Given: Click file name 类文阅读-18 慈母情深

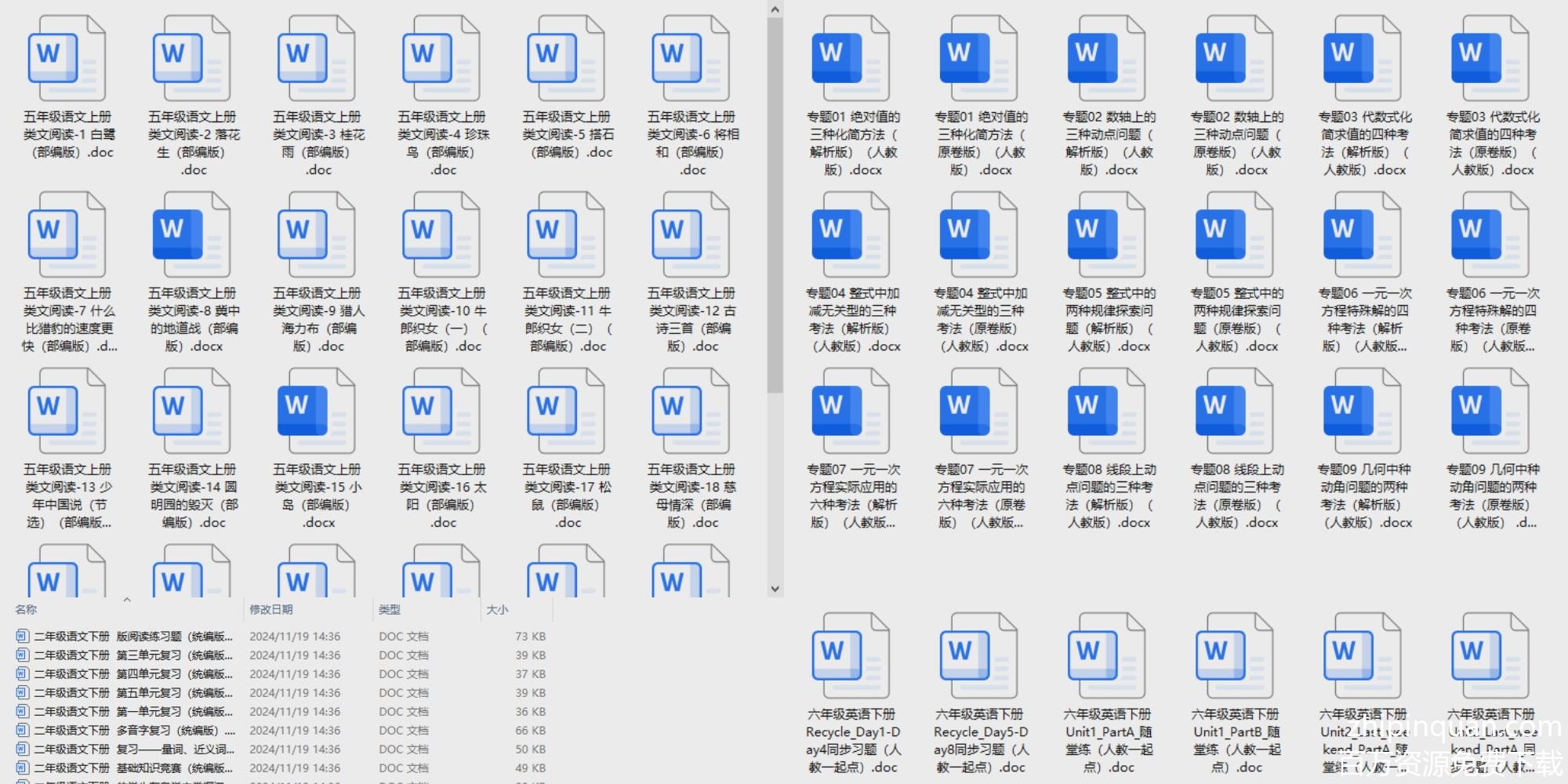Looking at the screenshot, I should (691, 496).
